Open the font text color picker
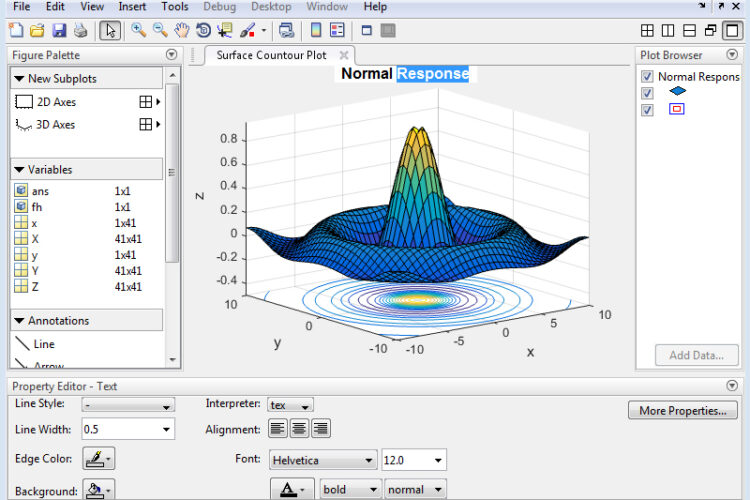 [292, 489]
